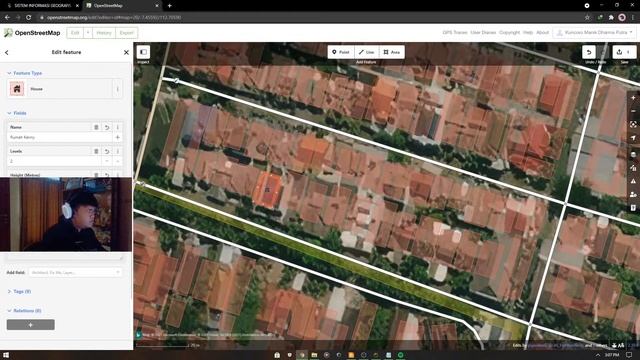
Task: Open the user account dropdown menu
Action: [x=594, y=33]
